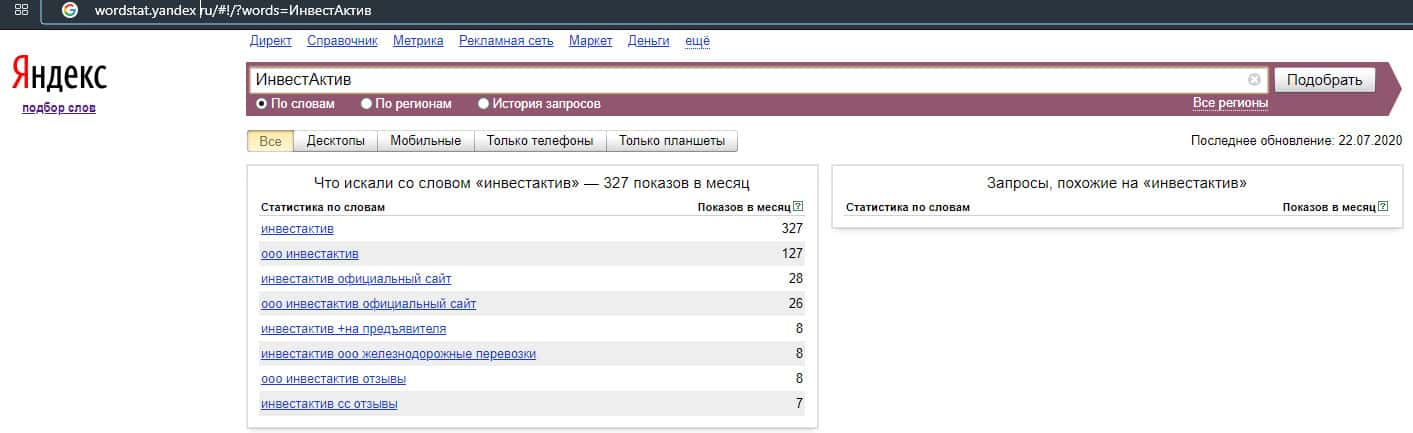Click the clear search field X icon
Image resolution: width=1413 pixels, height=433 pixels.
point(1254,80)
